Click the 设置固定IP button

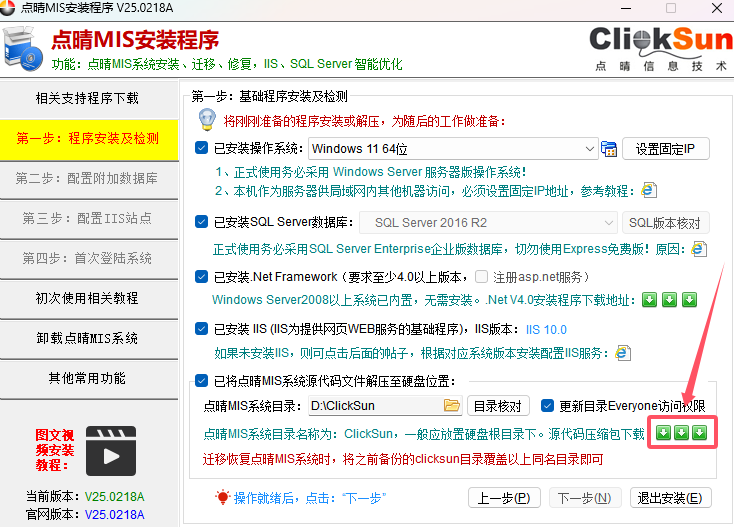(665, 149)
